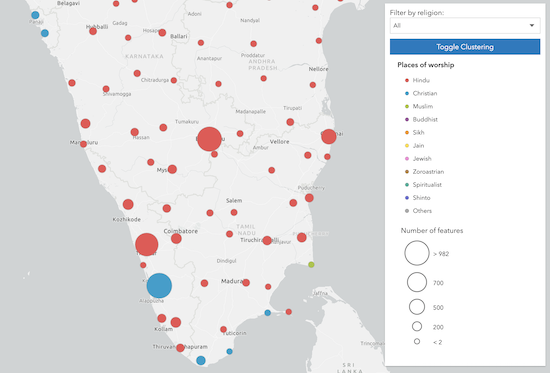Click the Salem city label on map
Image resolution: width=550 pixels, height=373 pixels.
[234, 201]
